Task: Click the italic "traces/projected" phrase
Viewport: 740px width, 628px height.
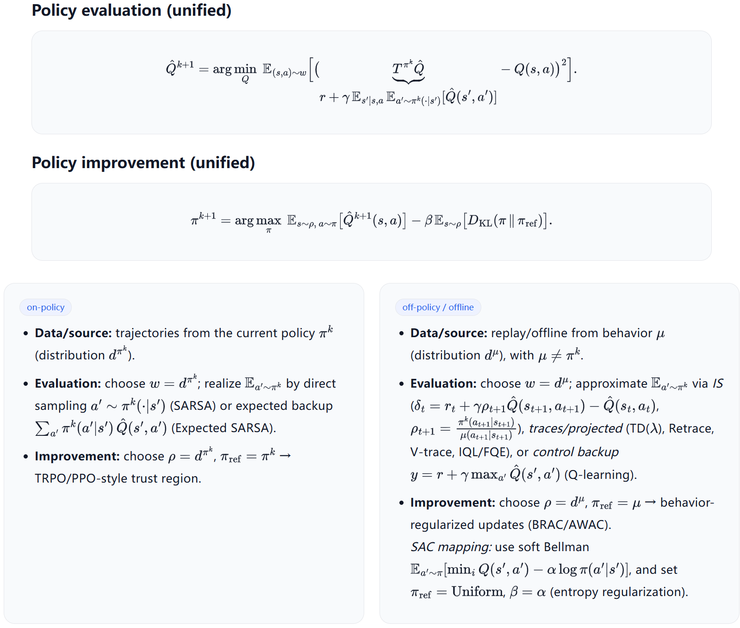Action: 568,428
